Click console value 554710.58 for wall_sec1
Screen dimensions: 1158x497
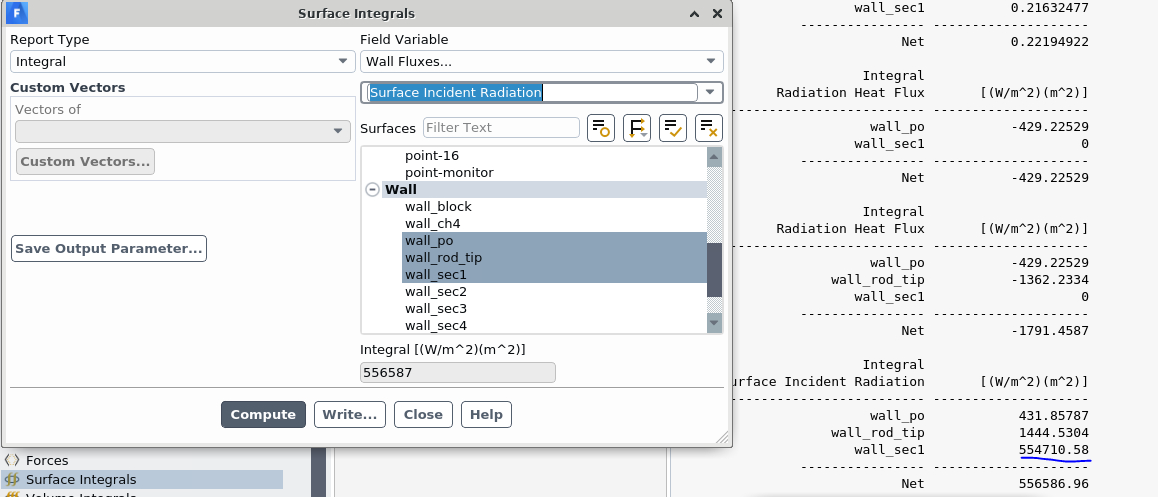pos(1053,450)
